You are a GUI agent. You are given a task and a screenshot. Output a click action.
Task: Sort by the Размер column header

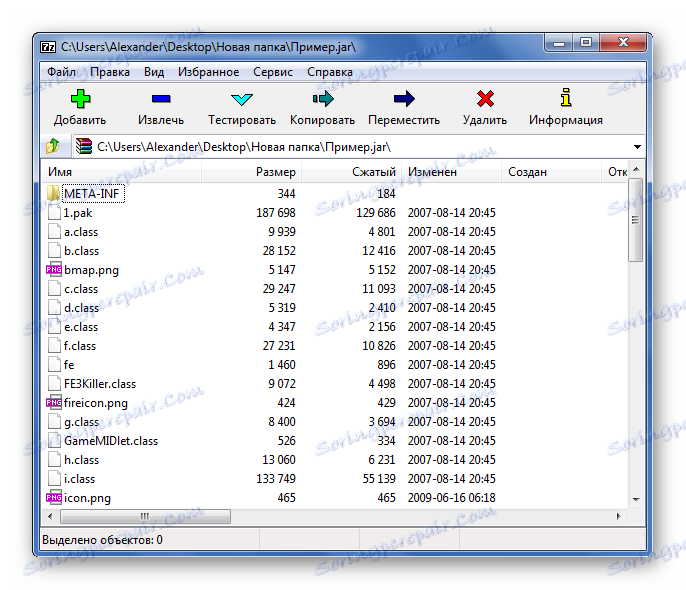coord(251,172)
